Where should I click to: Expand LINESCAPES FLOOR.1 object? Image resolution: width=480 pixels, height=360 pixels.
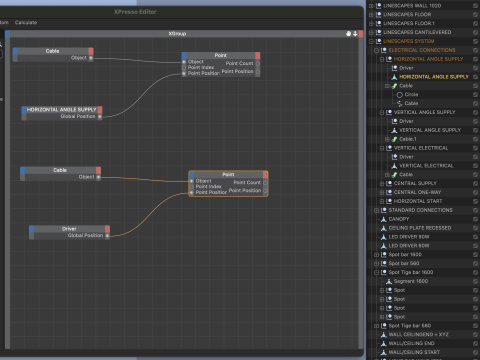pyautogui.click(x=371, y=24)
